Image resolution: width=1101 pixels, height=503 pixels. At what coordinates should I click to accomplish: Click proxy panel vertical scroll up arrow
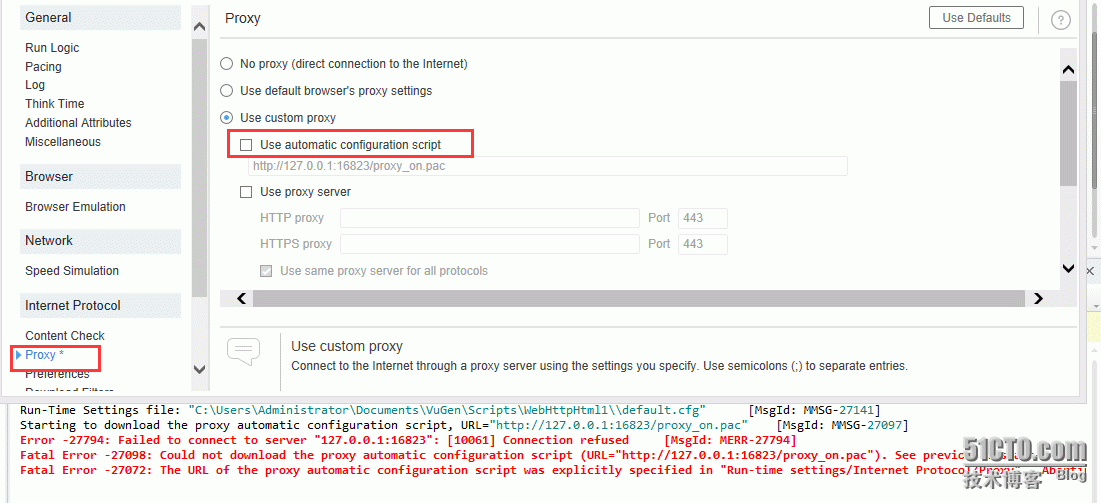[1068, 70]
